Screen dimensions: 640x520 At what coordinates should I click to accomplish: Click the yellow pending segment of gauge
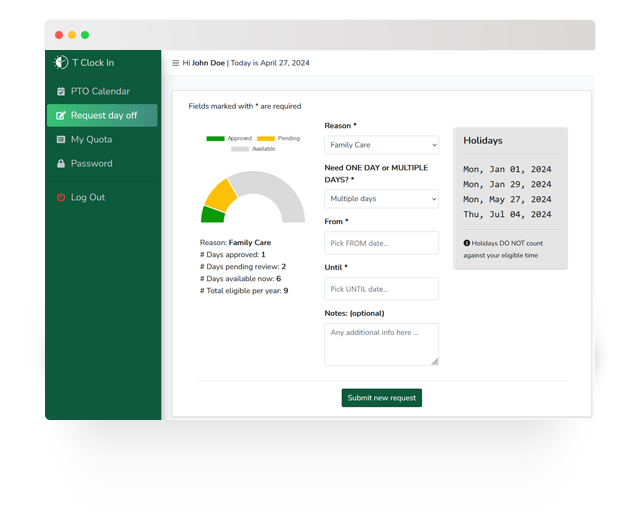point(220,194)
